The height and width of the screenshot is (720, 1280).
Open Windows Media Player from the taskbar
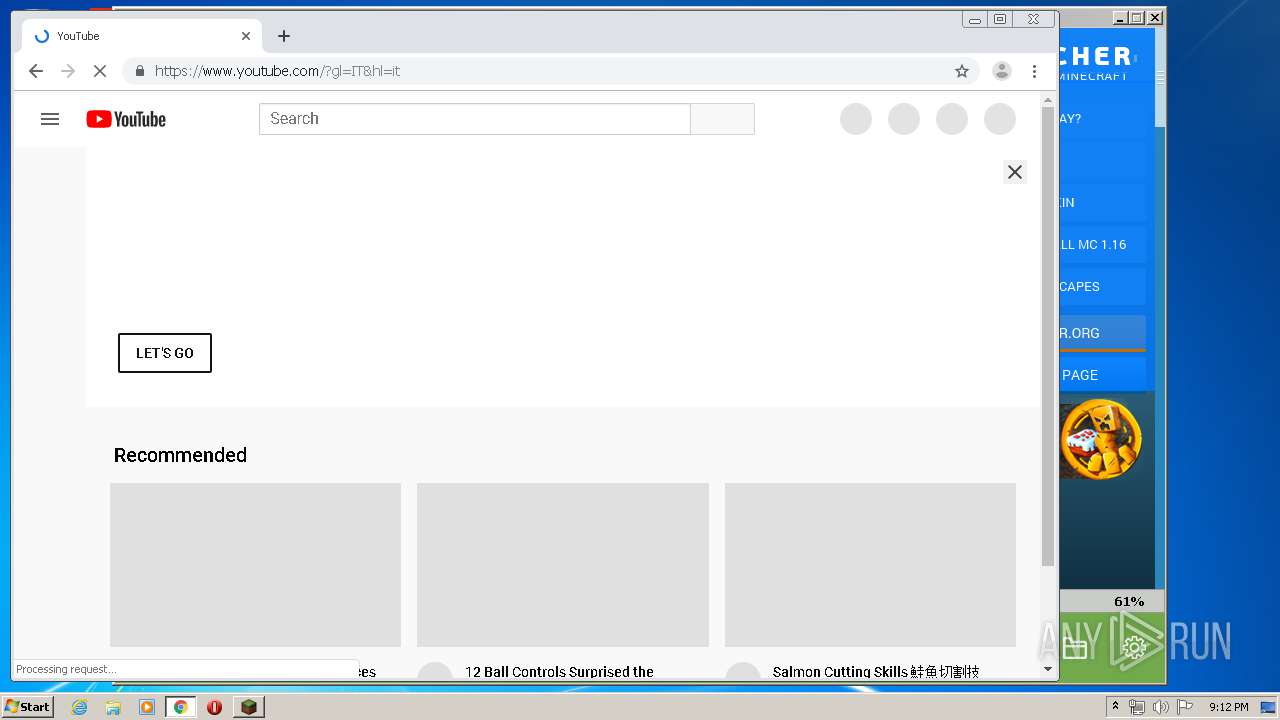click(x=147, y=707)
